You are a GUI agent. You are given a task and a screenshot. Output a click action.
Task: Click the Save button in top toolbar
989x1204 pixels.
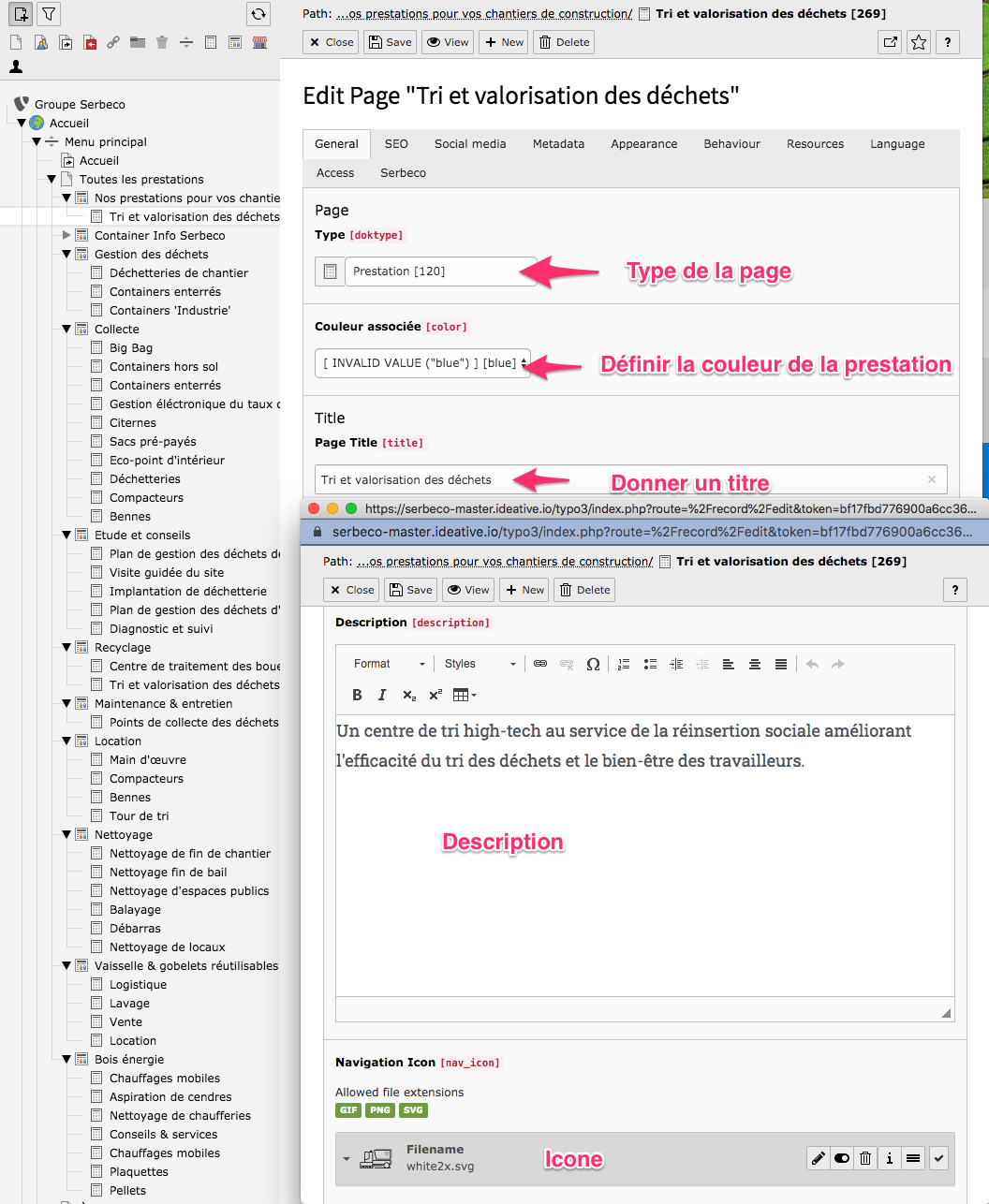[390, 42]
